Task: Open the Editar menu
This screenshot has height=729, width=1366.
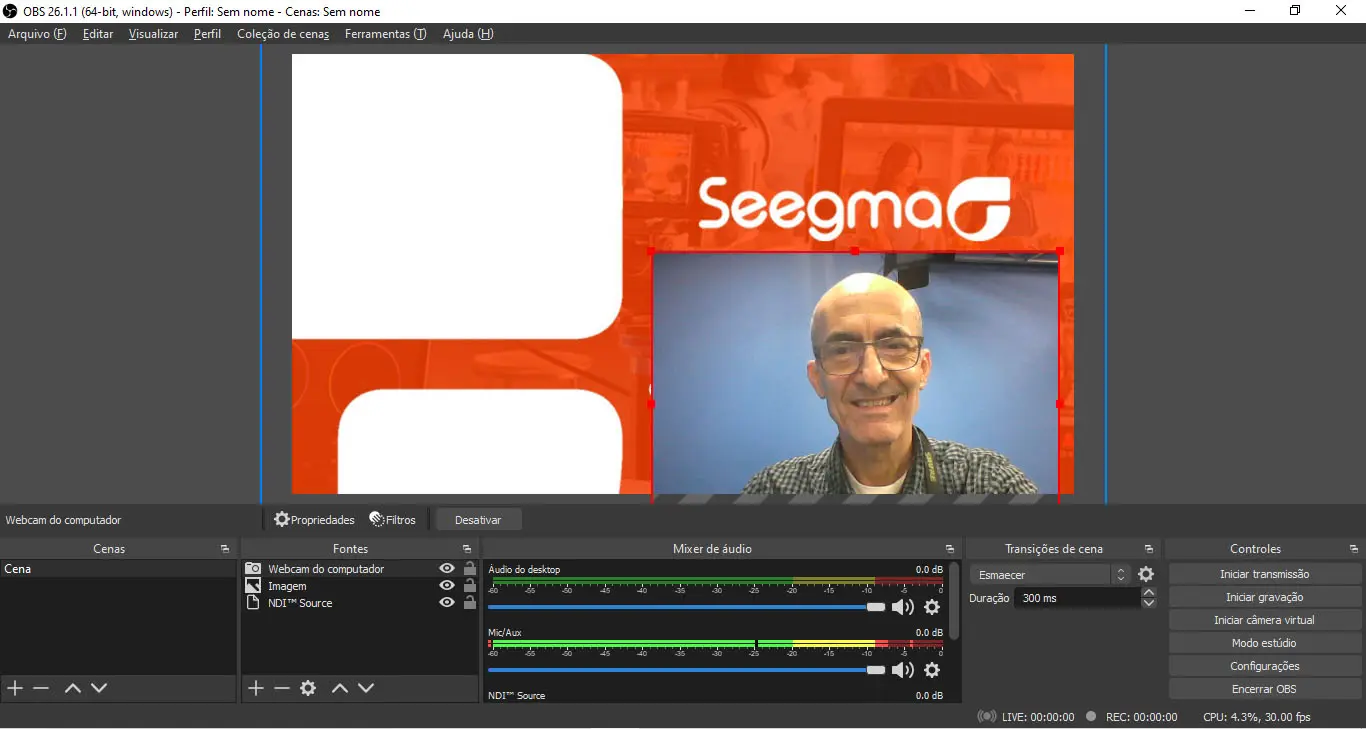Action: (x=98, y=34)
